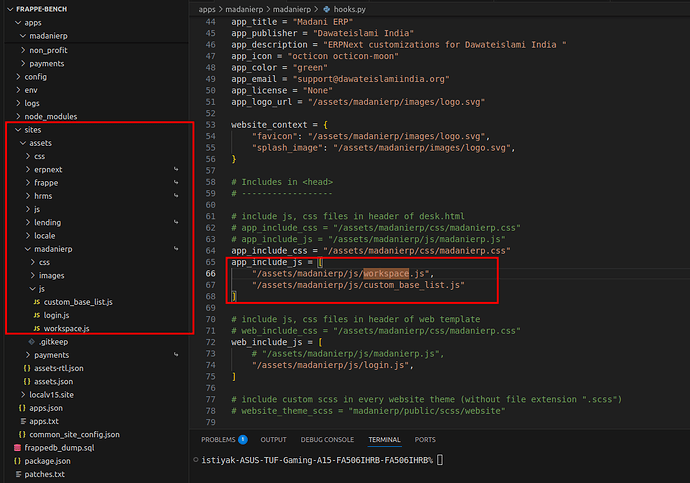The image size is (690, 483).
Task: Click the database icon beside frappedb_dump.sql
Action: [x=16, y=448]
